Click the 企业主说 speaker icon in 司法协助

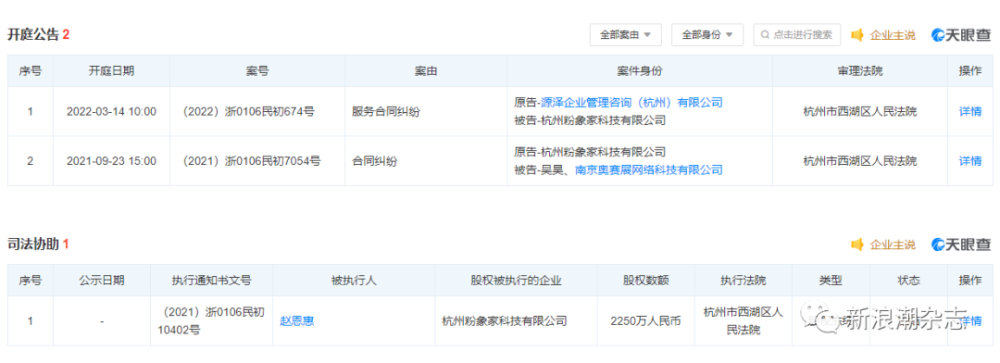pos(858,244)
